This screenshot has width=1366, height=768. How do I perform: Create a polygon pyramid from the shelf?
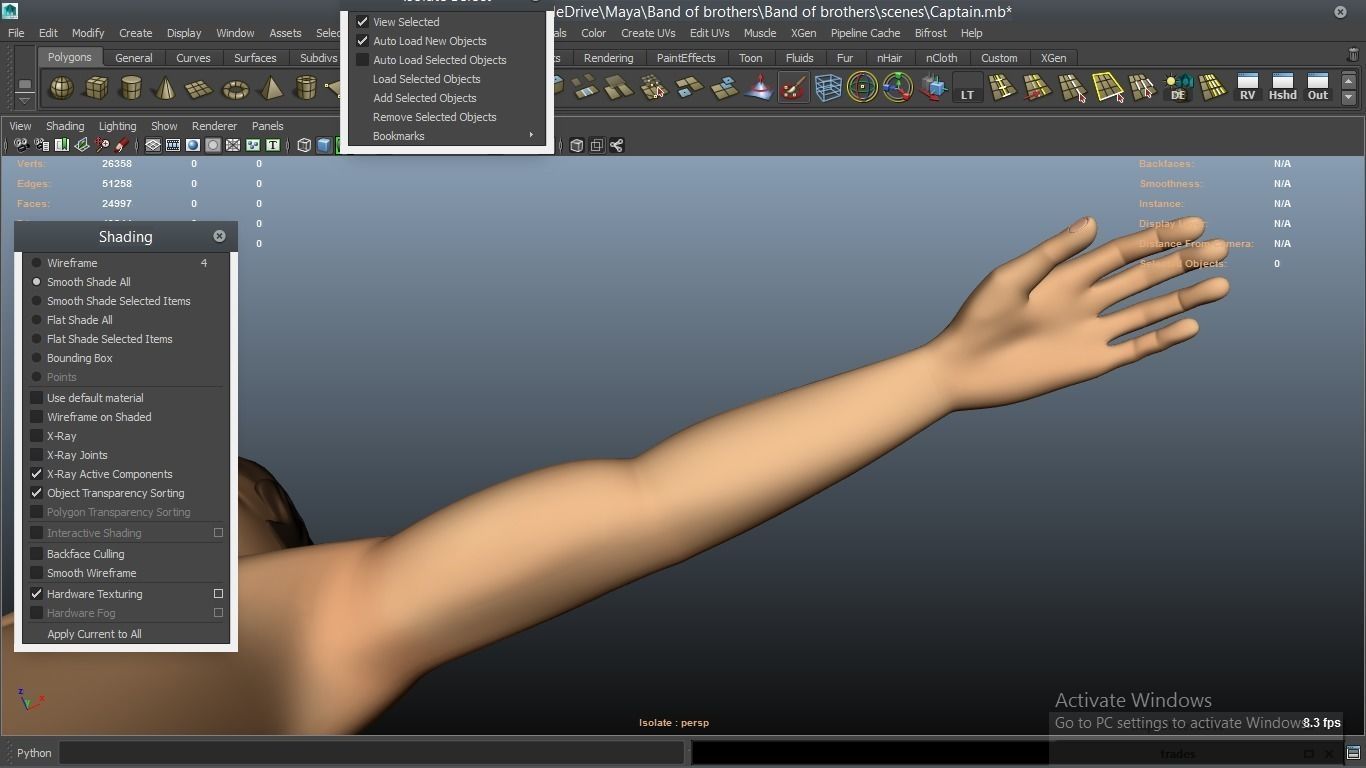270,89
